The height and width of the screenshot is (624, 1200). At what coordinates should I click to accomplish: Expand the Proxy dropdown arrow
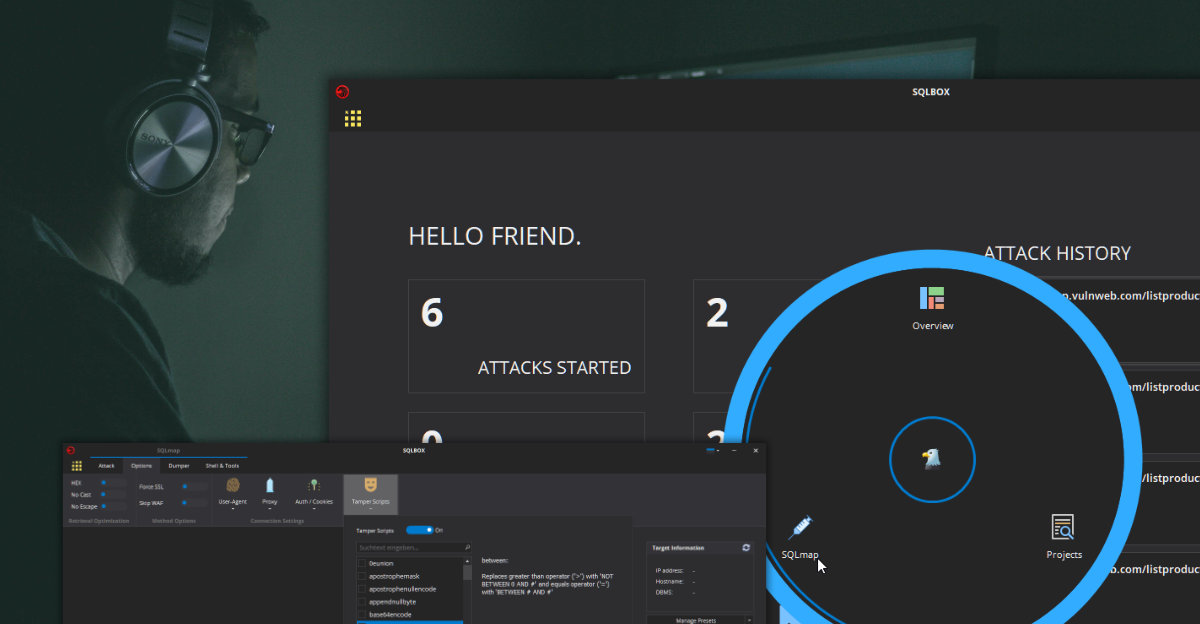tap(270, 509)
